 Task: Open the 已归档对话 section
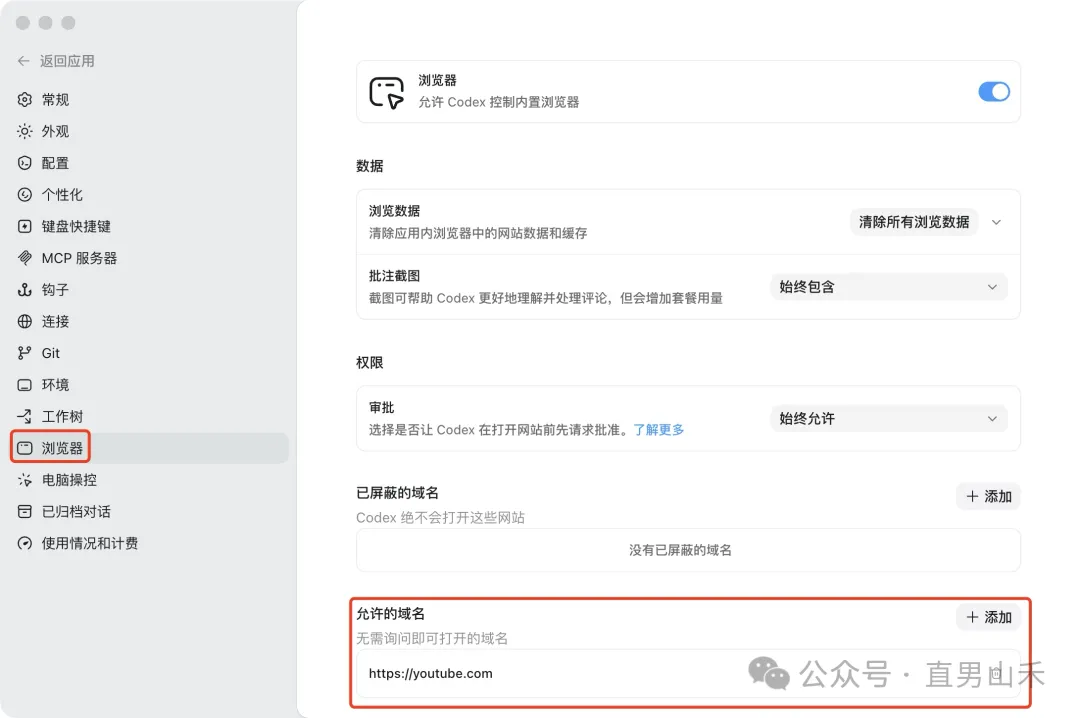tap(150, 511)
